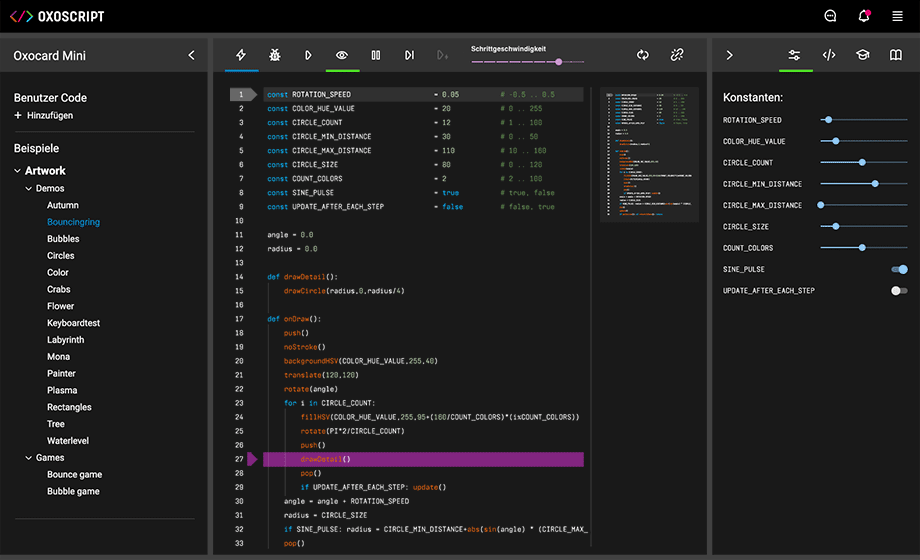Collapse the Artwork tree section
The height and width of the screenshot is (560, 920).
click(18, 171)
